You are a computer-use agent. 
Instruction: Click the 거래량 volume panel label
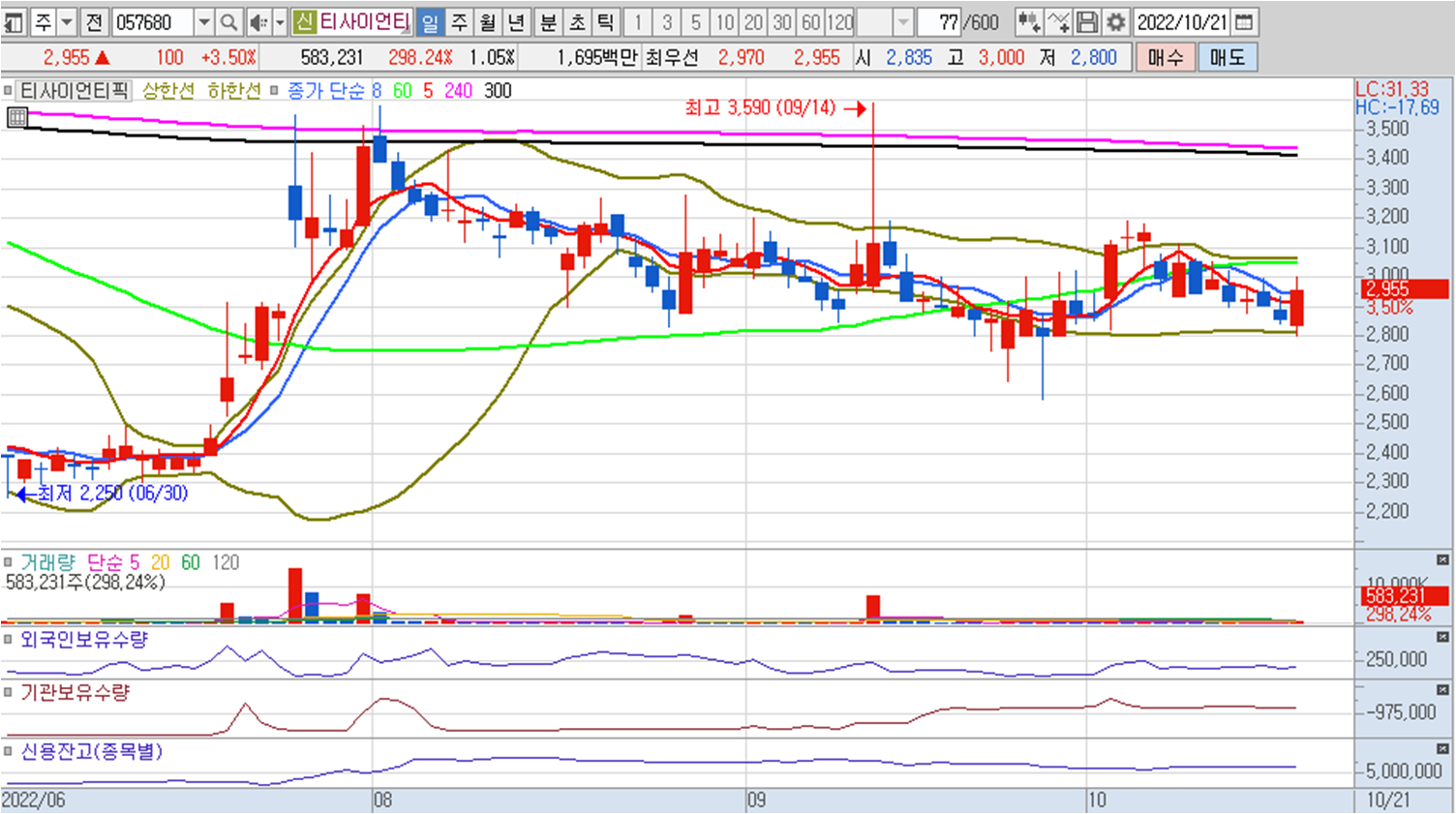pos(47,562)
